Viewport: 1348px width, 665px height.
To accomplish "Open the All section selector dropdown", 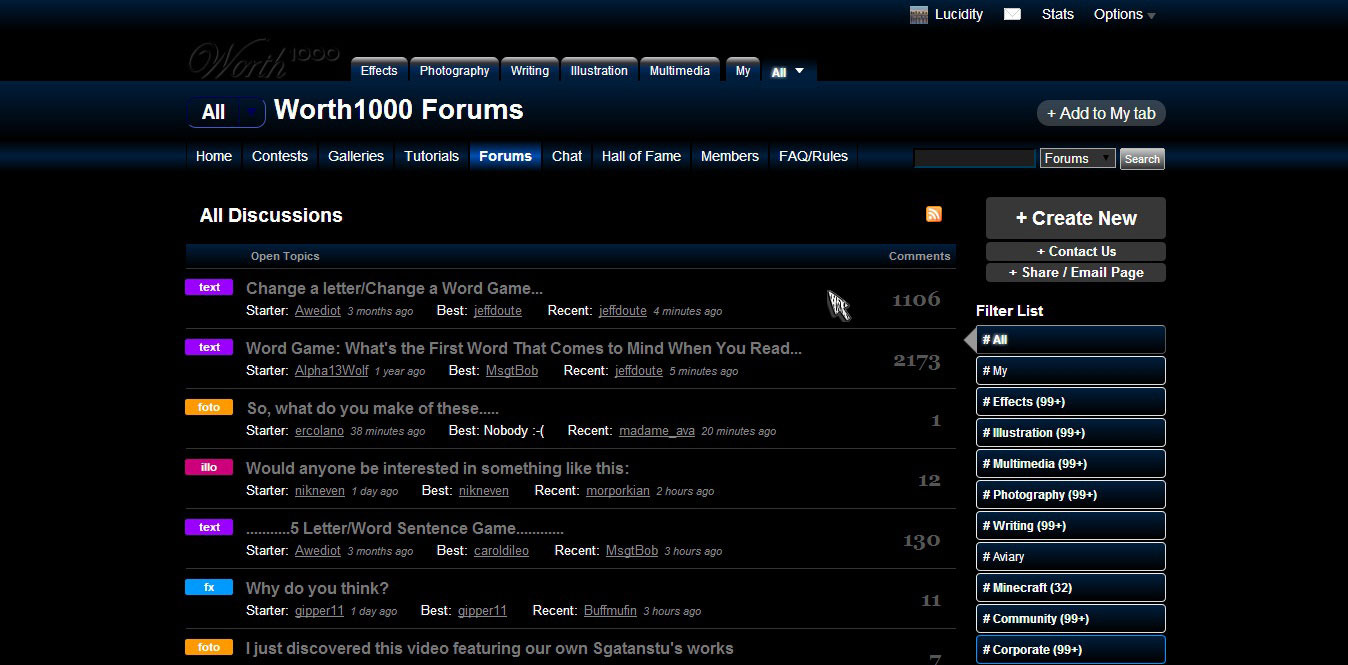I will point(227,112).
